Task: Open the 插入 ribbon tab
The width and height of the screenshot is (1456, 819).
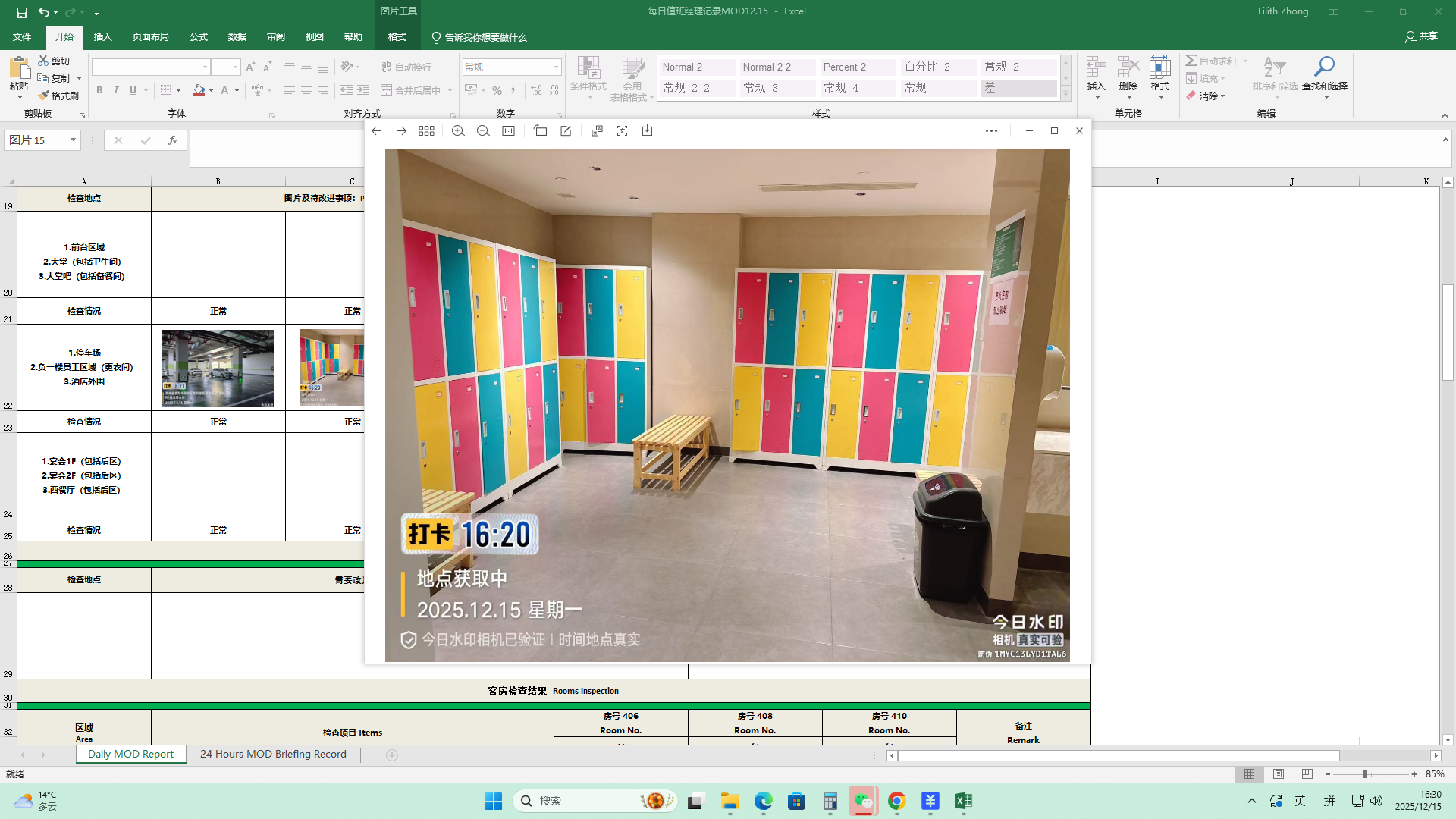Action: pos(102,37)
